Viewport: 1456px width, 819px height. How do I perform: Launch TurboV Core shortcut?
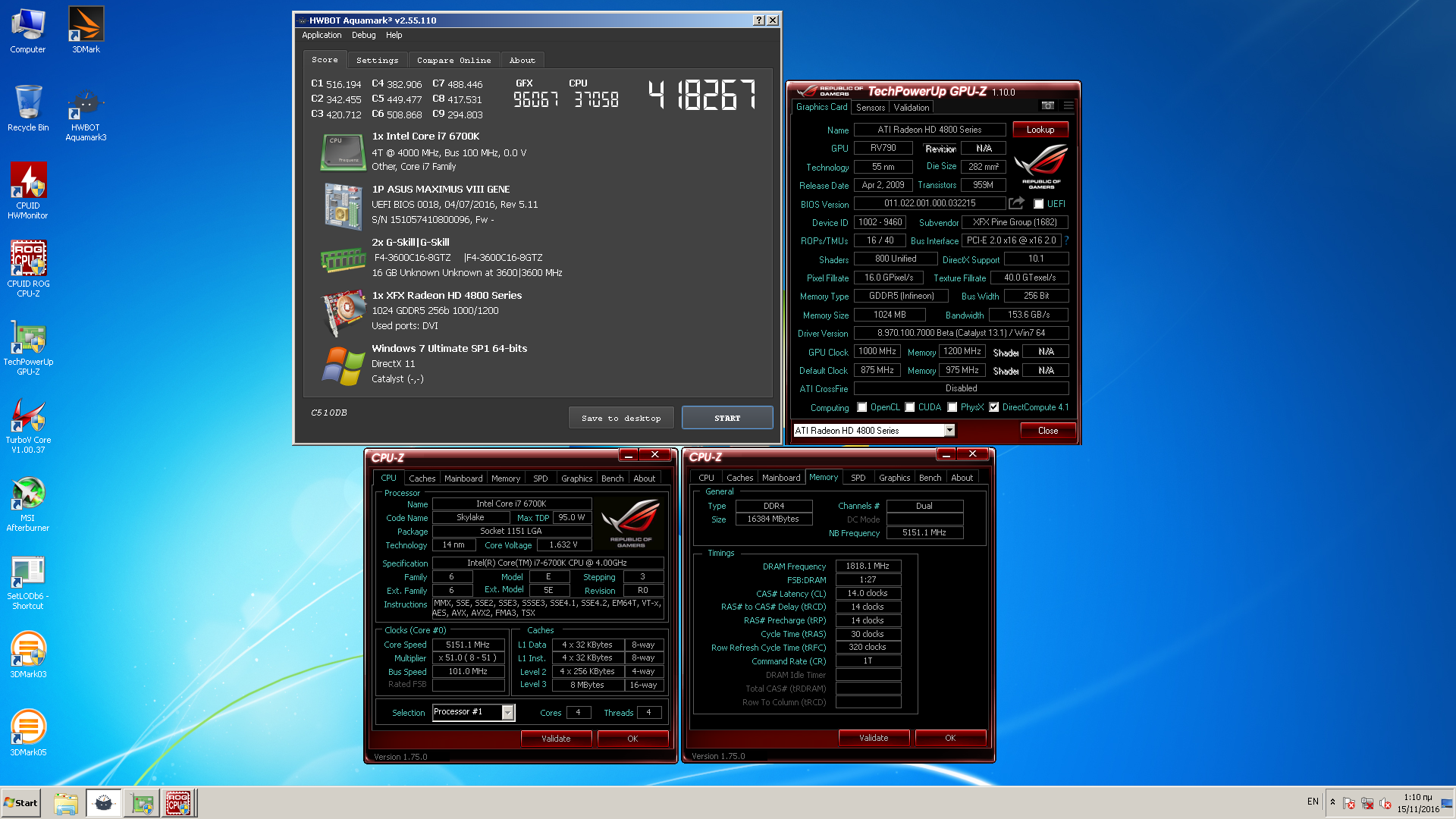tap(28, 425)
